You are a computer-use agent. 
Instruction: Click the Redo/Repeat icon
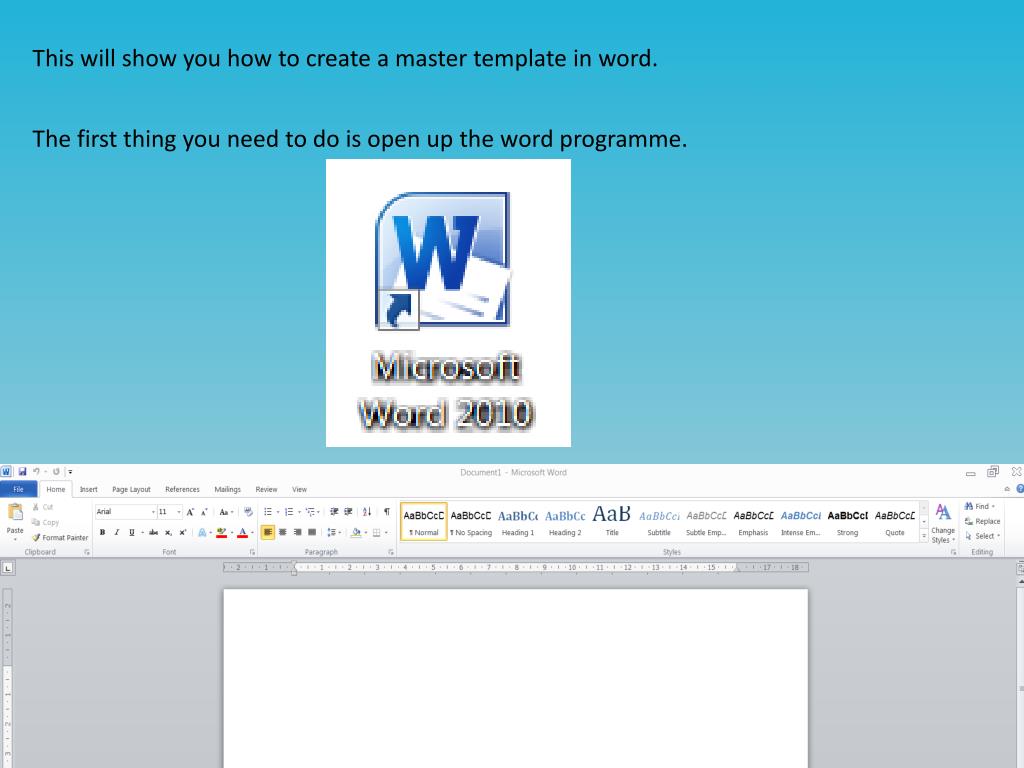[56, 472]
